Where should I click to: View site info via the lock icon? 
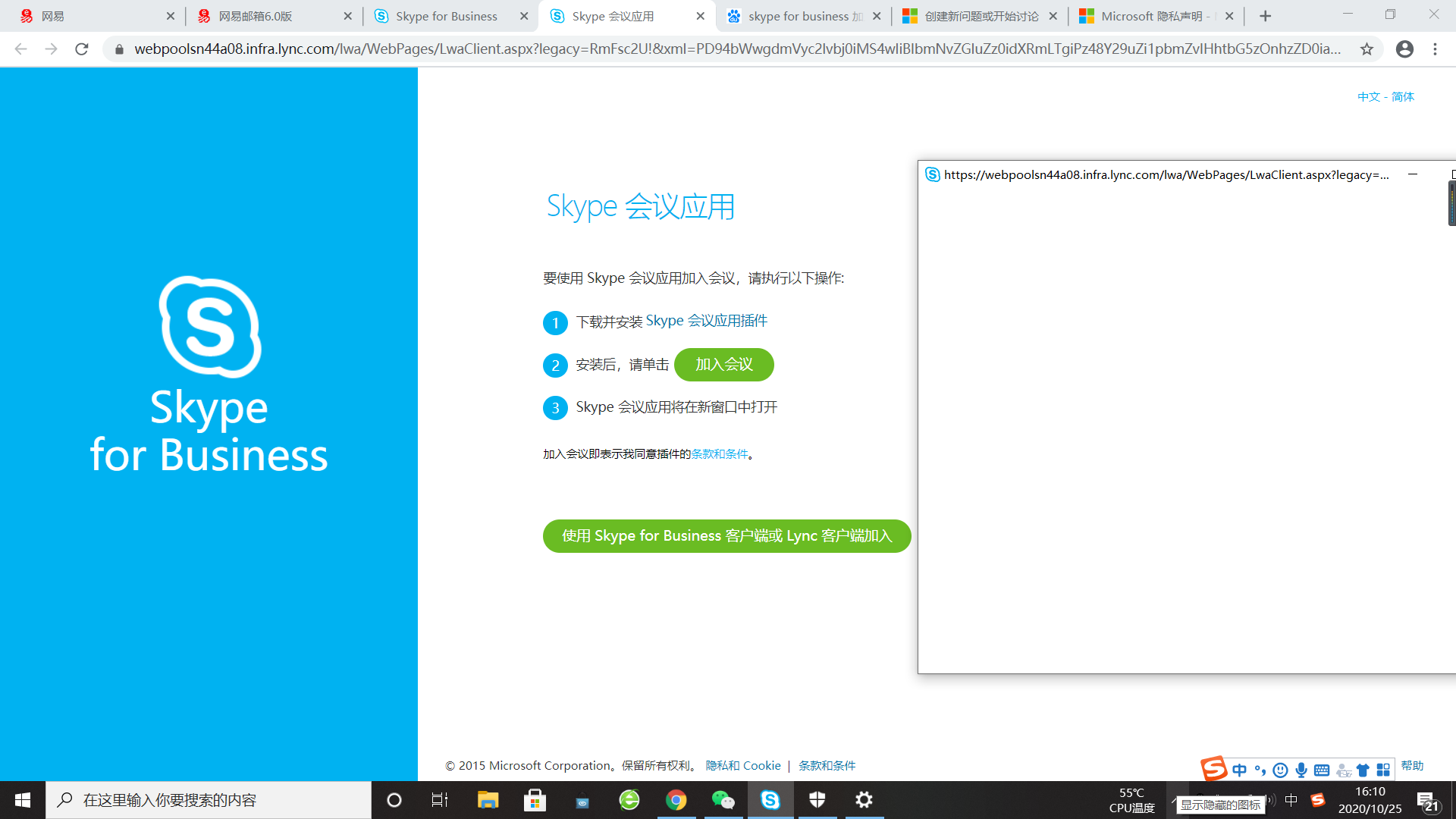(x=119, y=49)
